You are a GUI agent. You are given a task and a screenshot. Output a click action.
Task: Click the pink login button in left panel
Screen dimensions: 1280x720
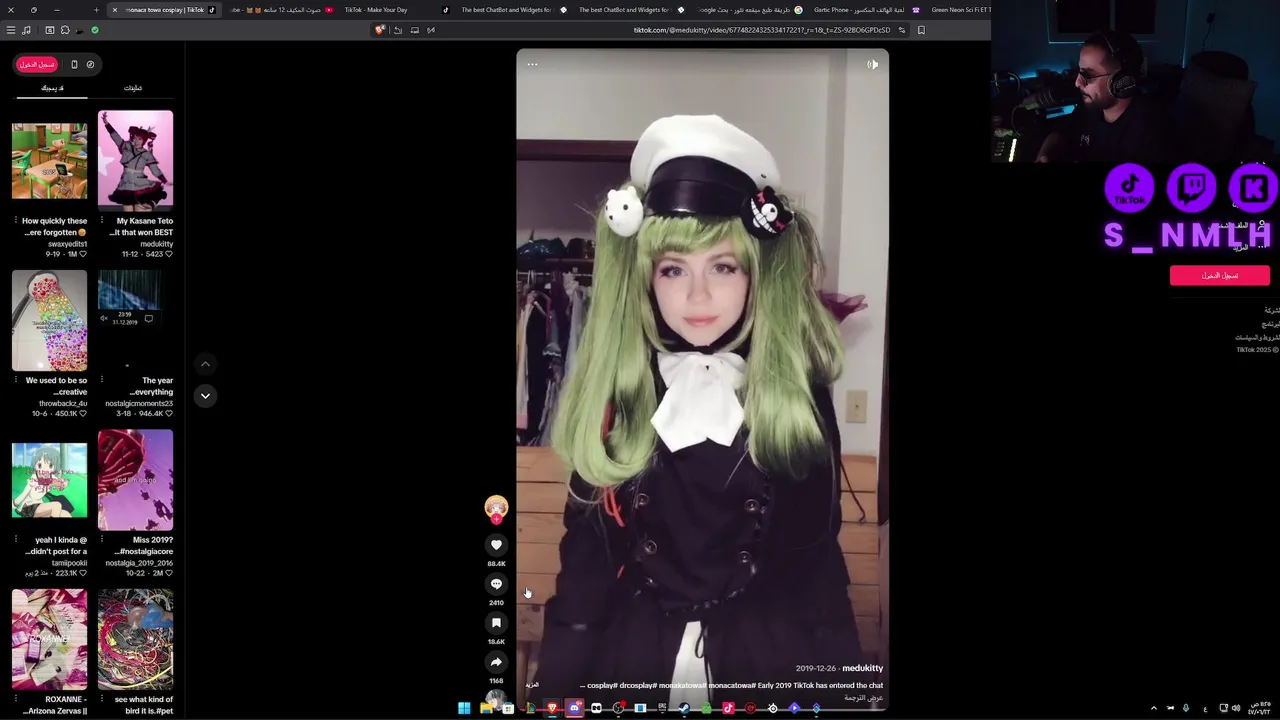37,64
